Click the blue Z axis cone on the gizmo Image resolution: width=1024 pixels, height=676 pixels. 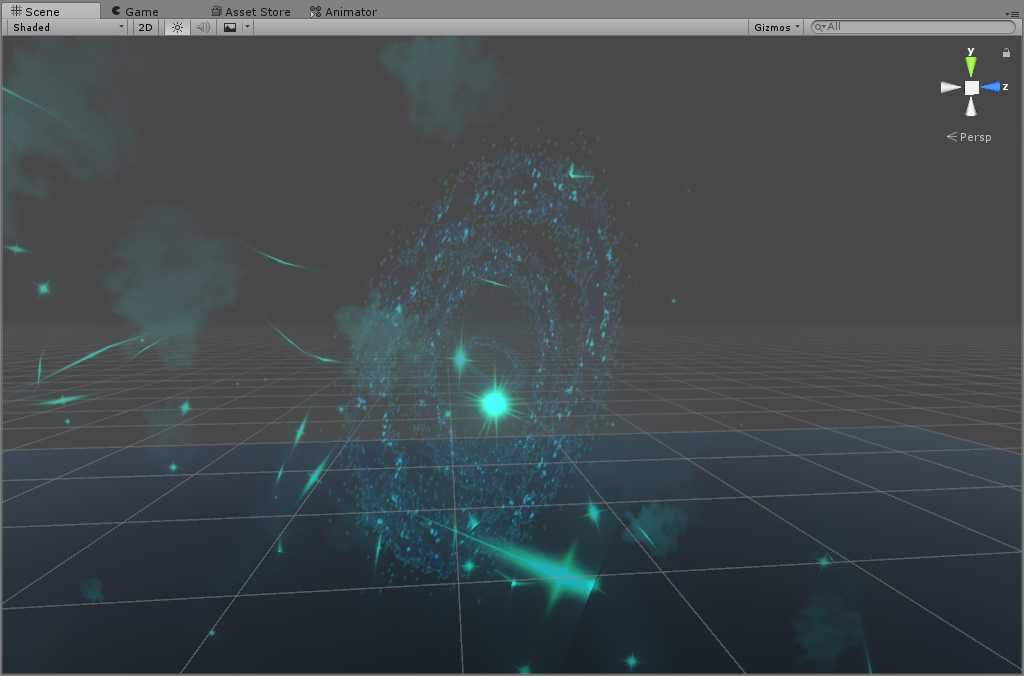click(x=991, y=87)
